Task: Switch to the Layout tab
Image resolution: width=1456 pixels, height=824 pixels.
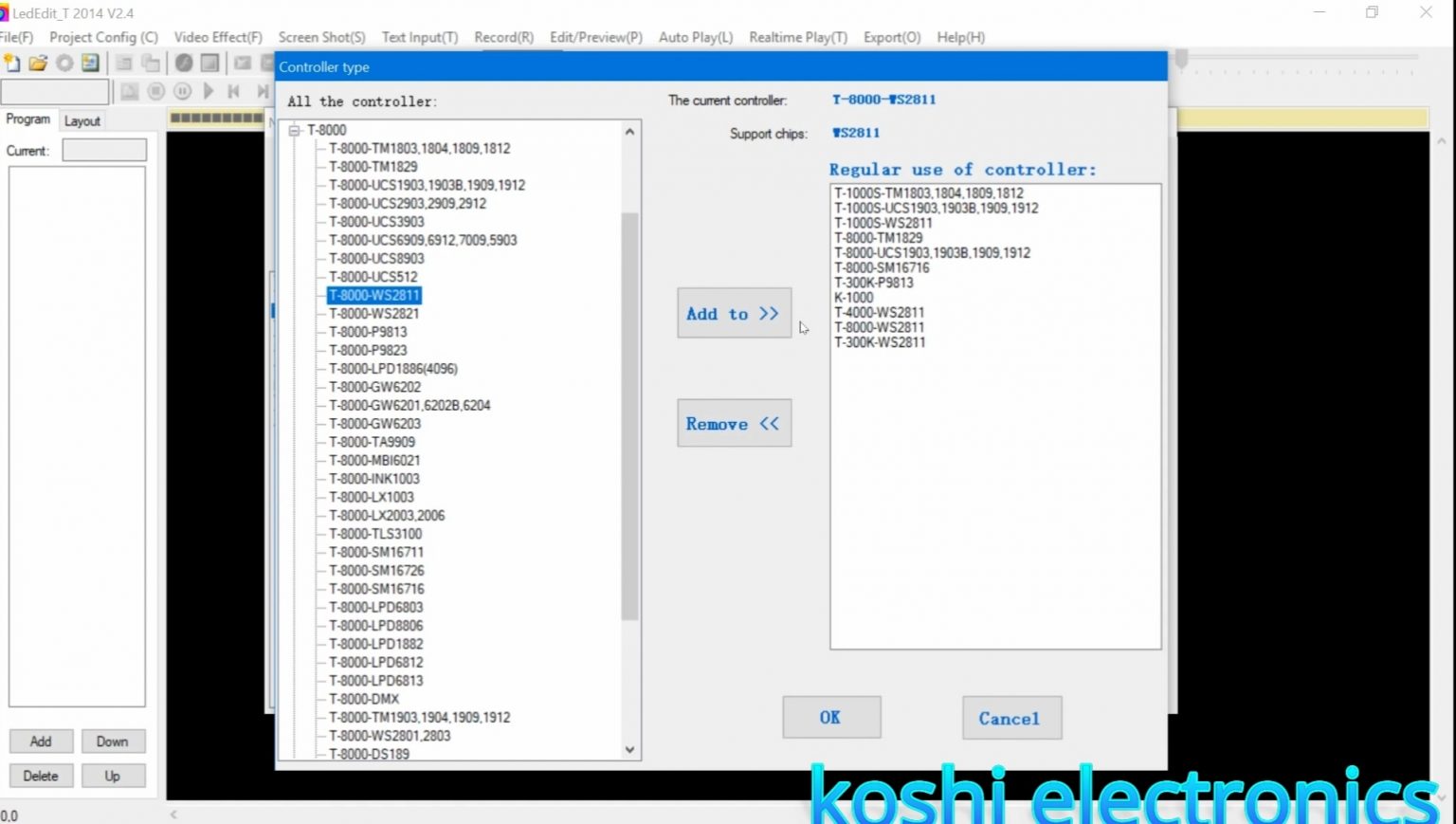Action: pos(82,120)
